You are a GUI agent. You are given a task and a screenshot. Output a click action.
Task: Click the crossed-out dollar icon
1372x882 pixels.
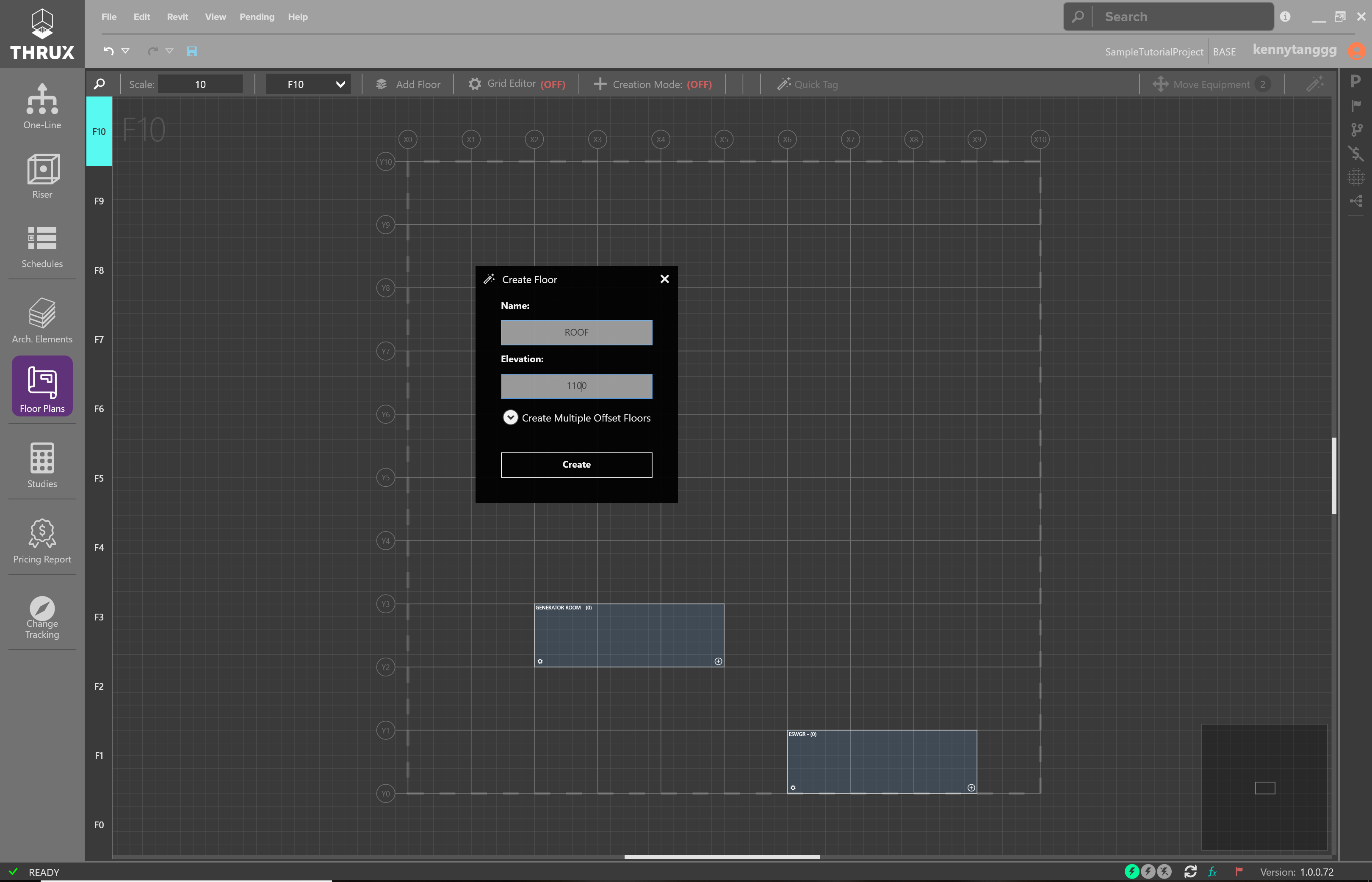[x=1355, y=153]
